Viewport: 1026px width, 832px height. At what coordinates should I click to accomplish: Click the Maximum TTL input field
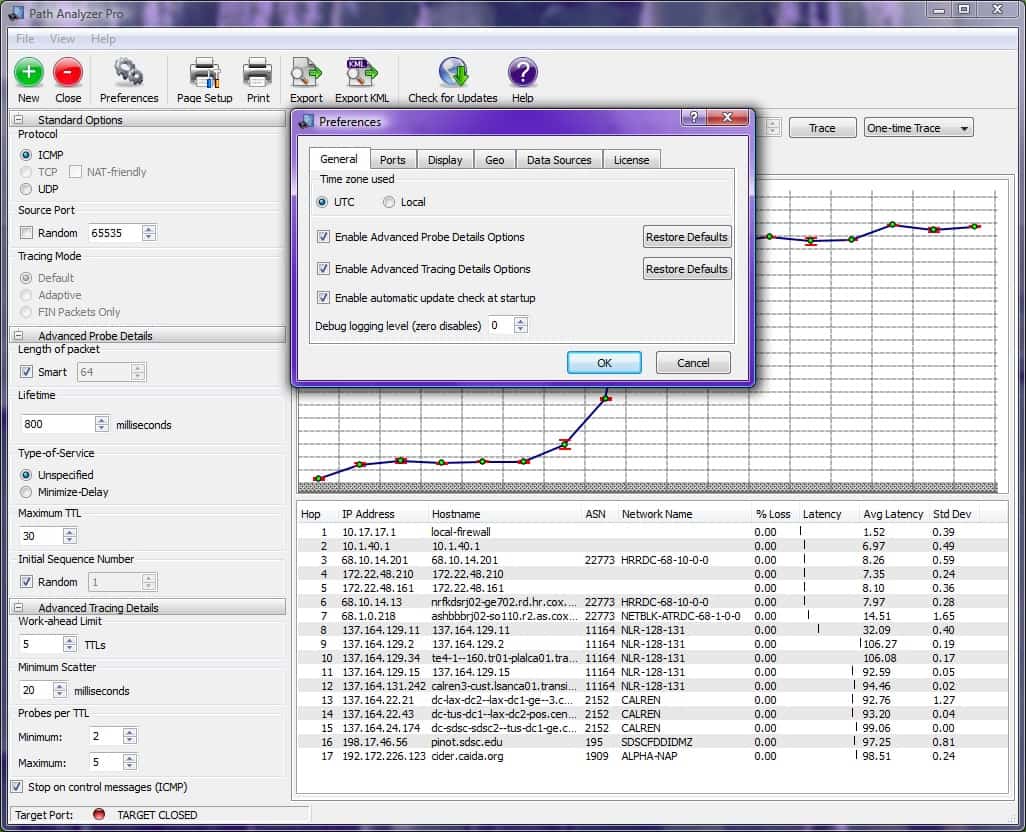[x=41, y=536]
